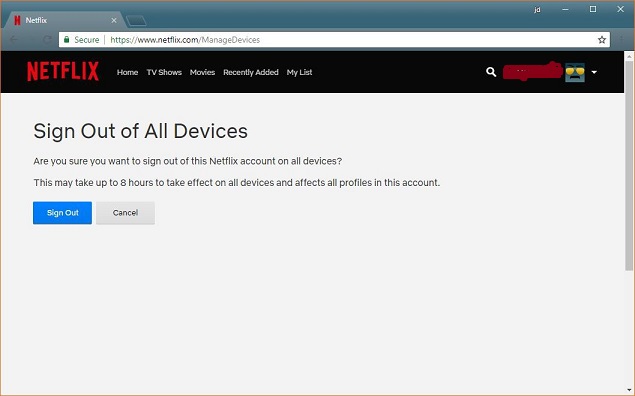The image size is (635, 396).
Task: Click the Netflix logo in header
Action: [x=63, y=72]
